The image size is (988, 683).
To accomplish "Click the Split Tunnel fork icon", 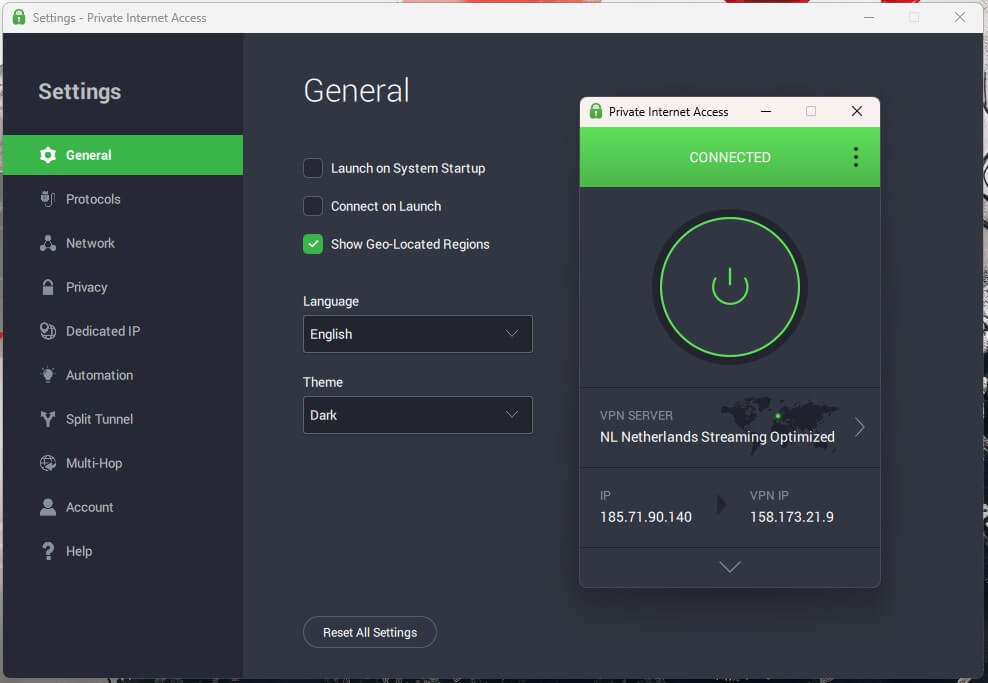I will coord(48,419).
